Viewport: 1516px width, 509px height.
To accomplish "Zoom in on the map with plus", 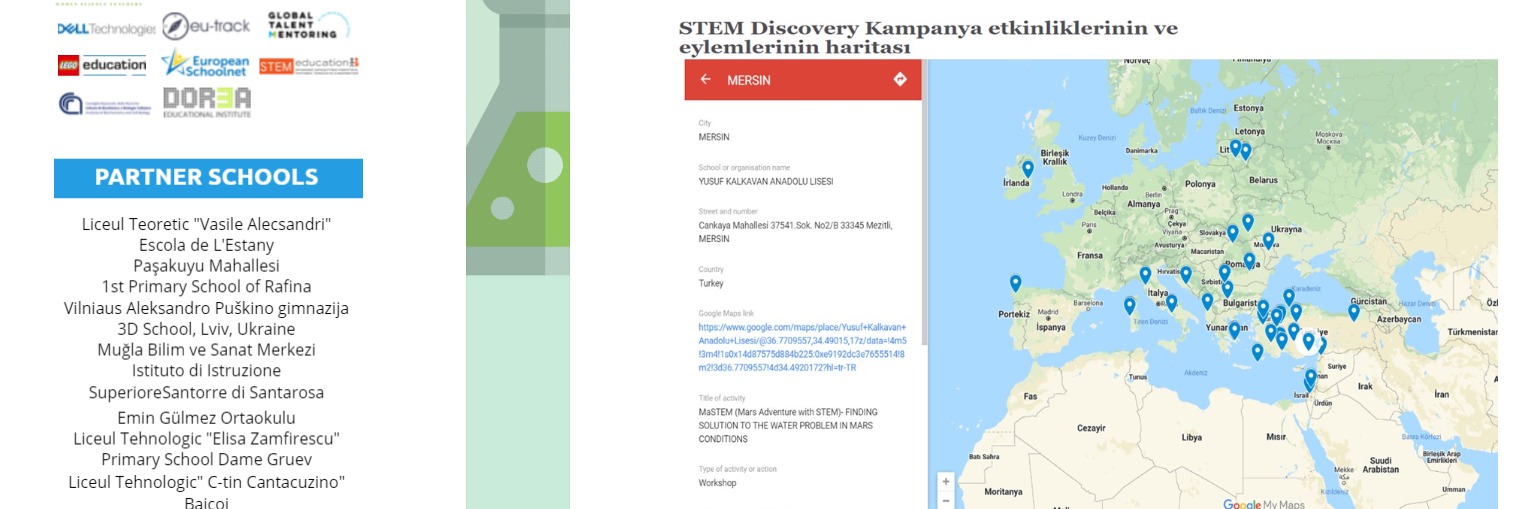I will pyautogui.click(x=946, y=481).
